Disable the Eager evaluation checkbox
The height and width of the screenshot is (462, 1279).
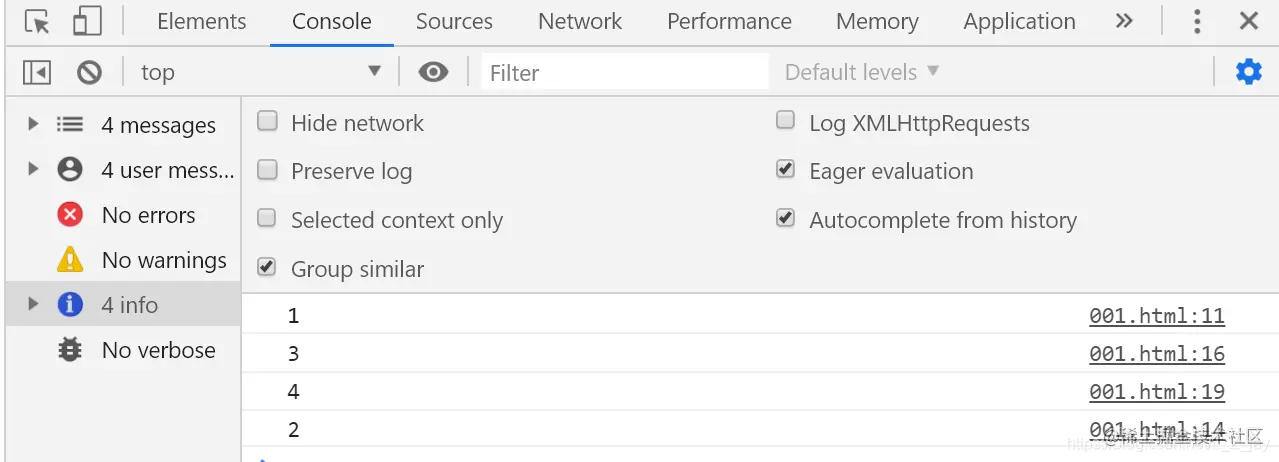[x=785, y=170]
